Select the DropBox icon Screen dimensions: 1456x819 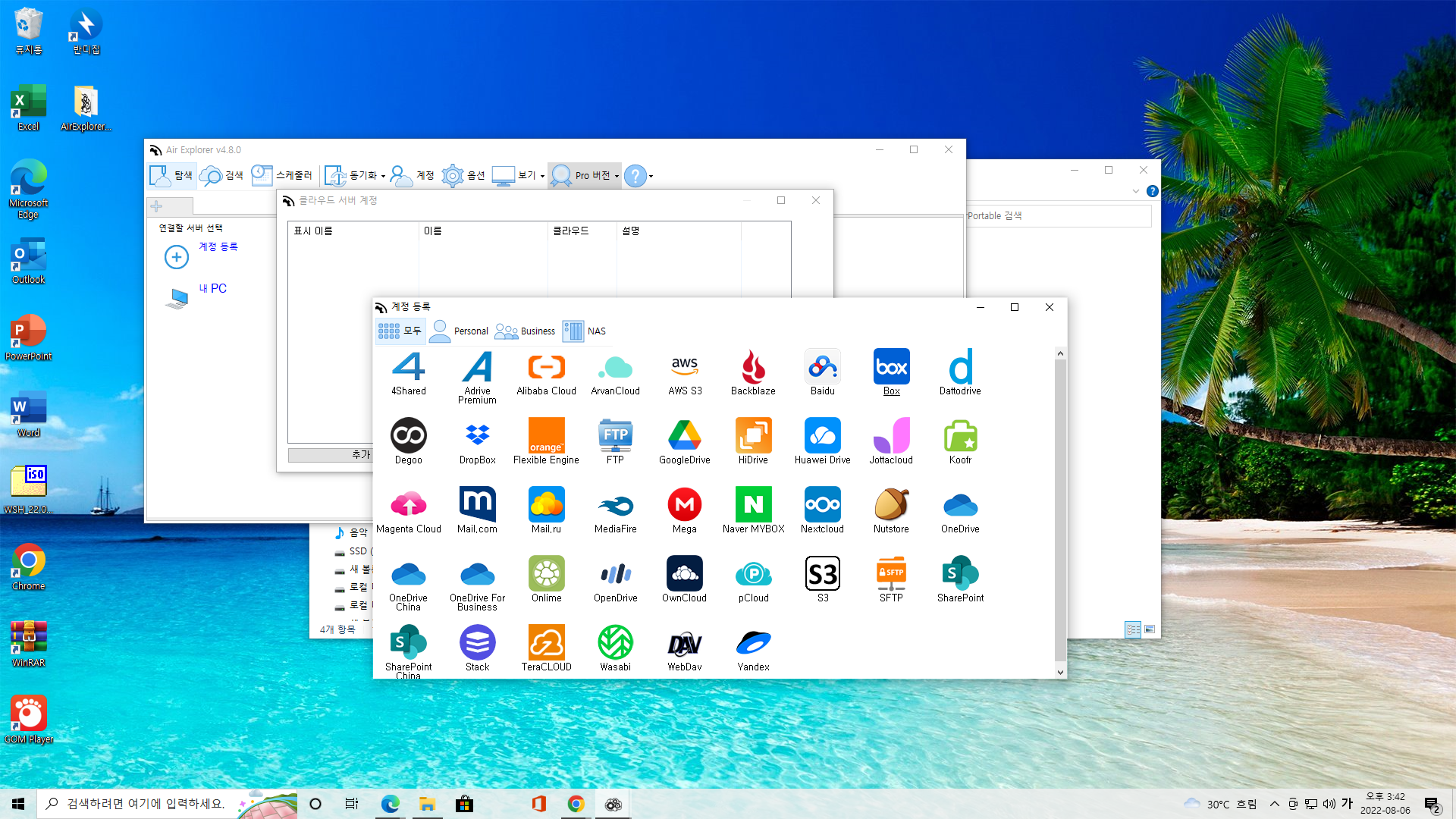coord(477,441)
